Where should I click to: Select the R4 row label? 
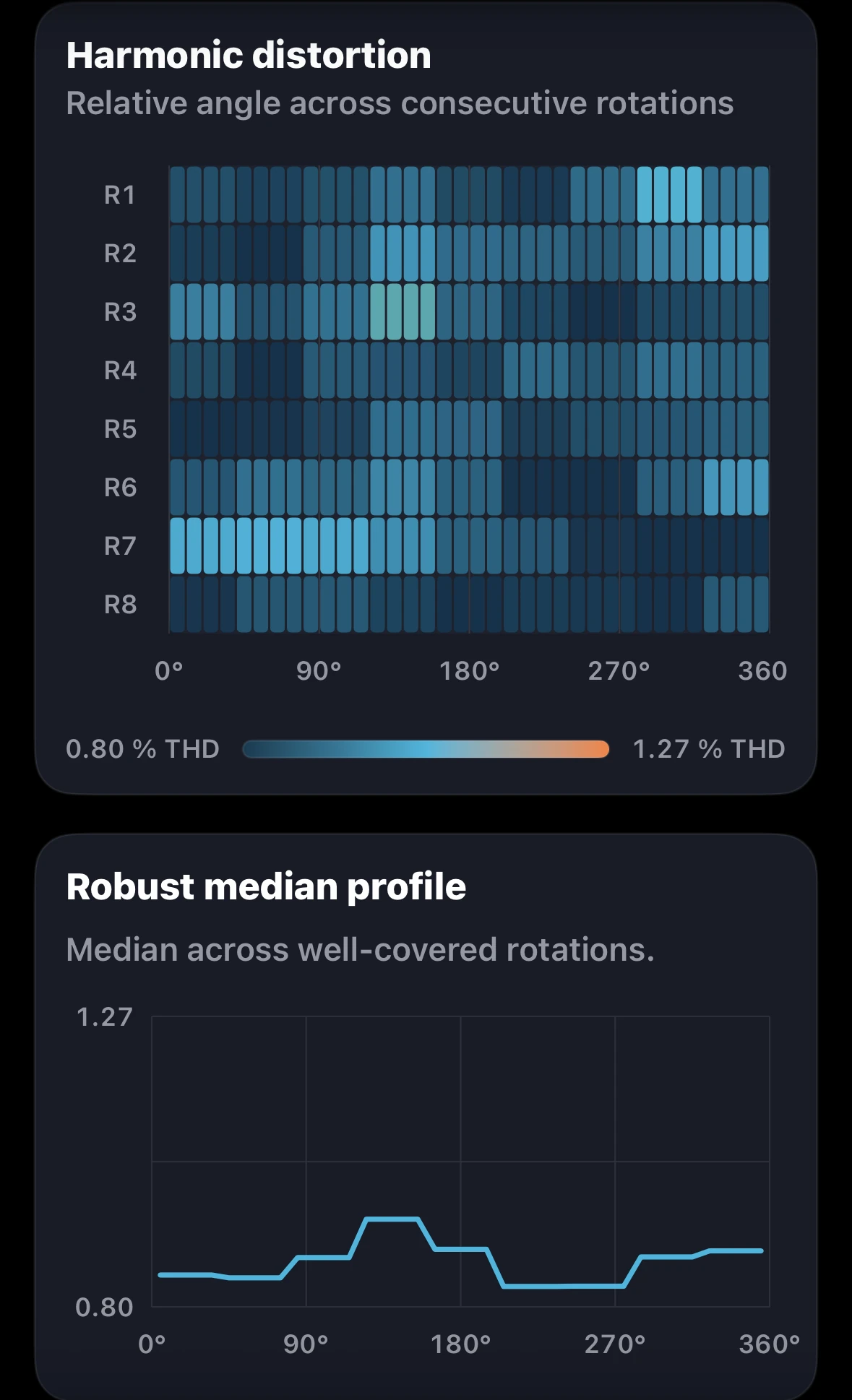120,371
